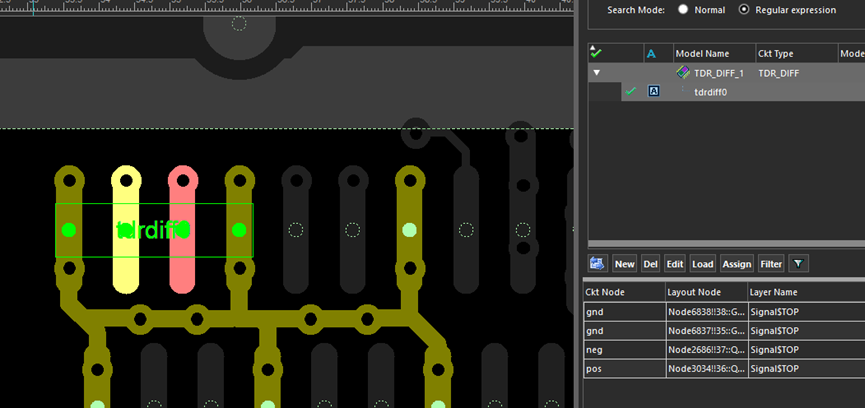Click the green check-all column header icon
The height and width of the screenshot is (408, 865).
click(x=596, y=53)
